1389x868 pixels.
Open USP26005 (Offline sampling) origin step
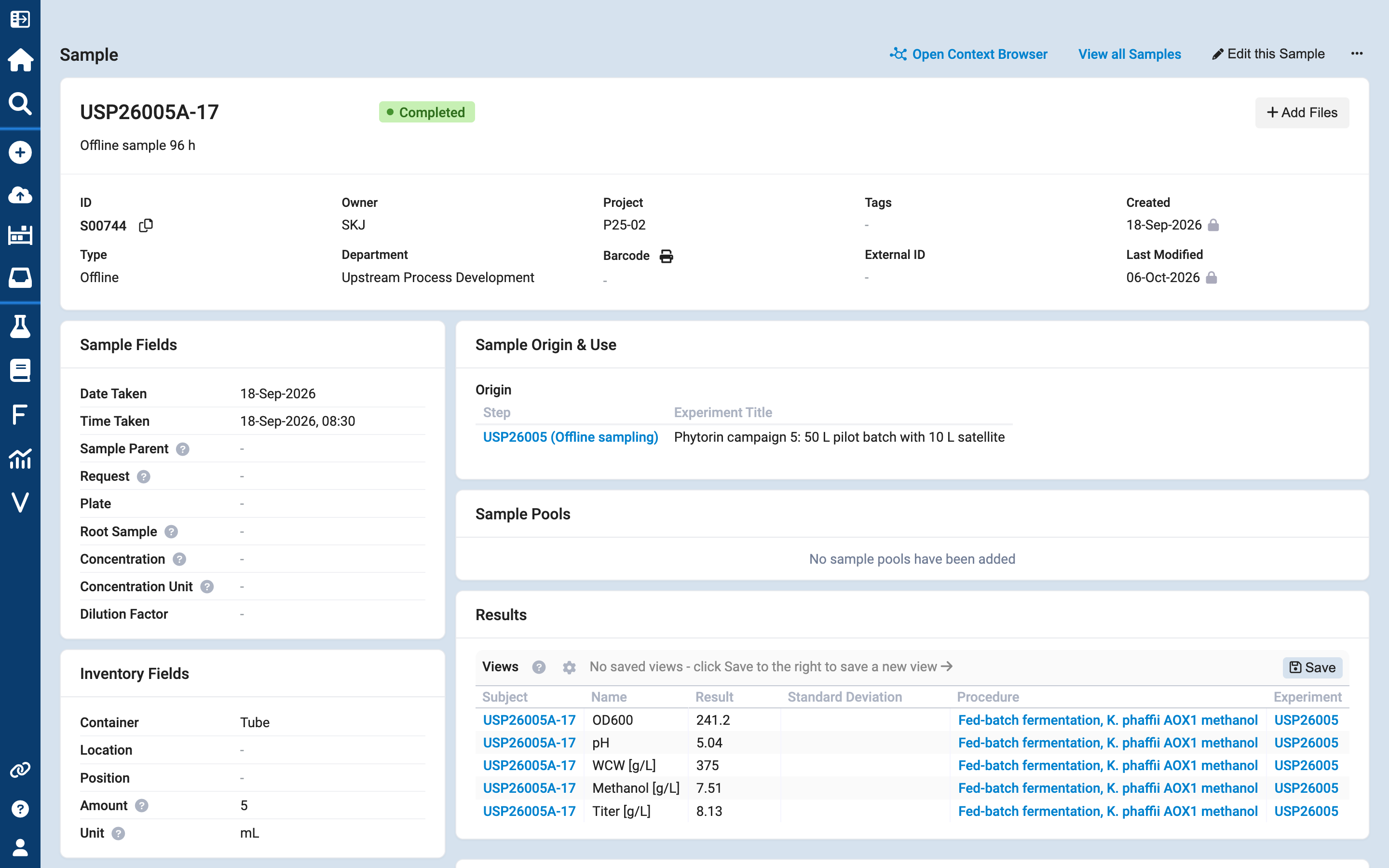[570, 437]
